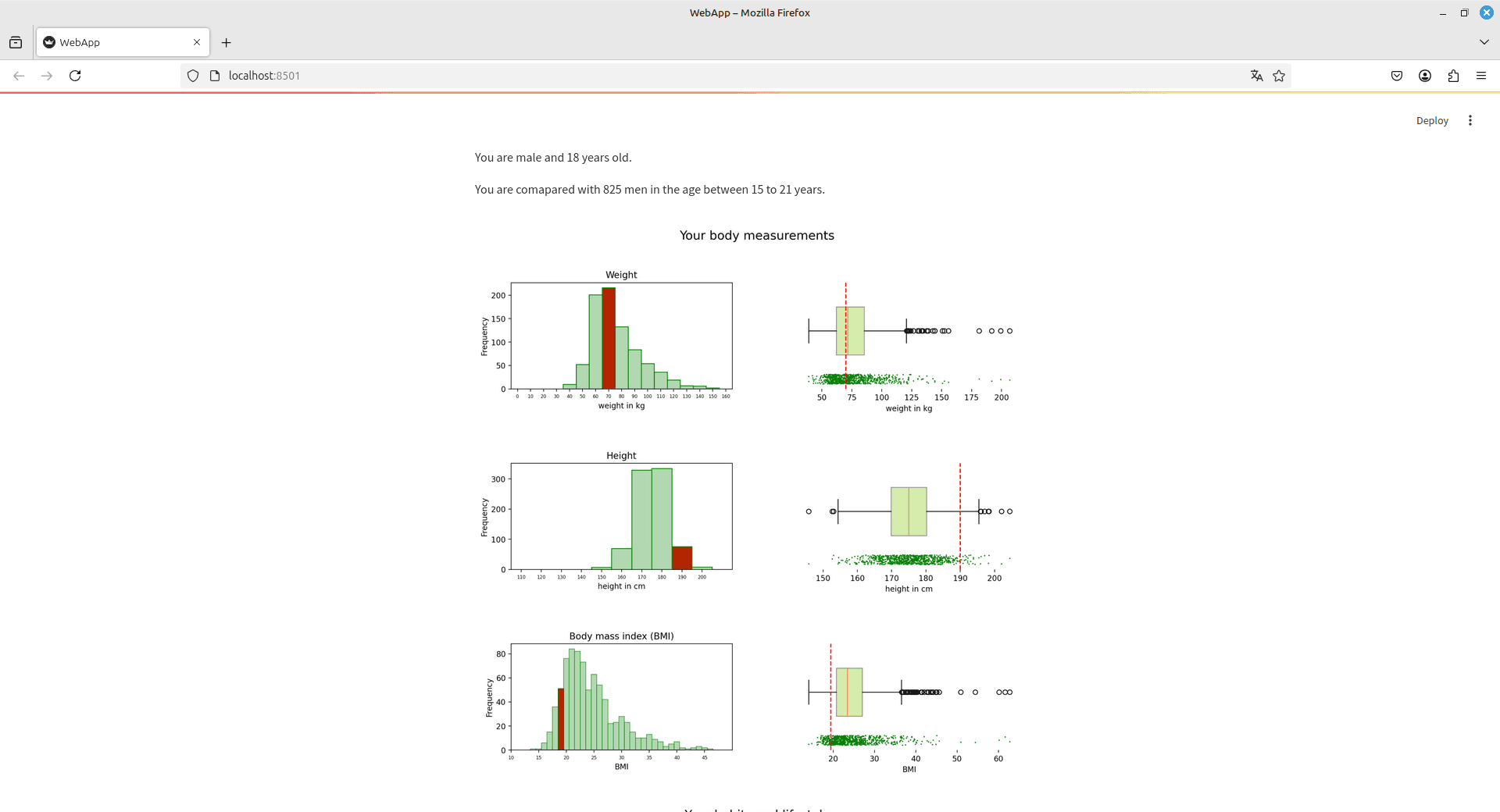
Task: Expand the list all tabs chevron
Action: point(1484,42)
